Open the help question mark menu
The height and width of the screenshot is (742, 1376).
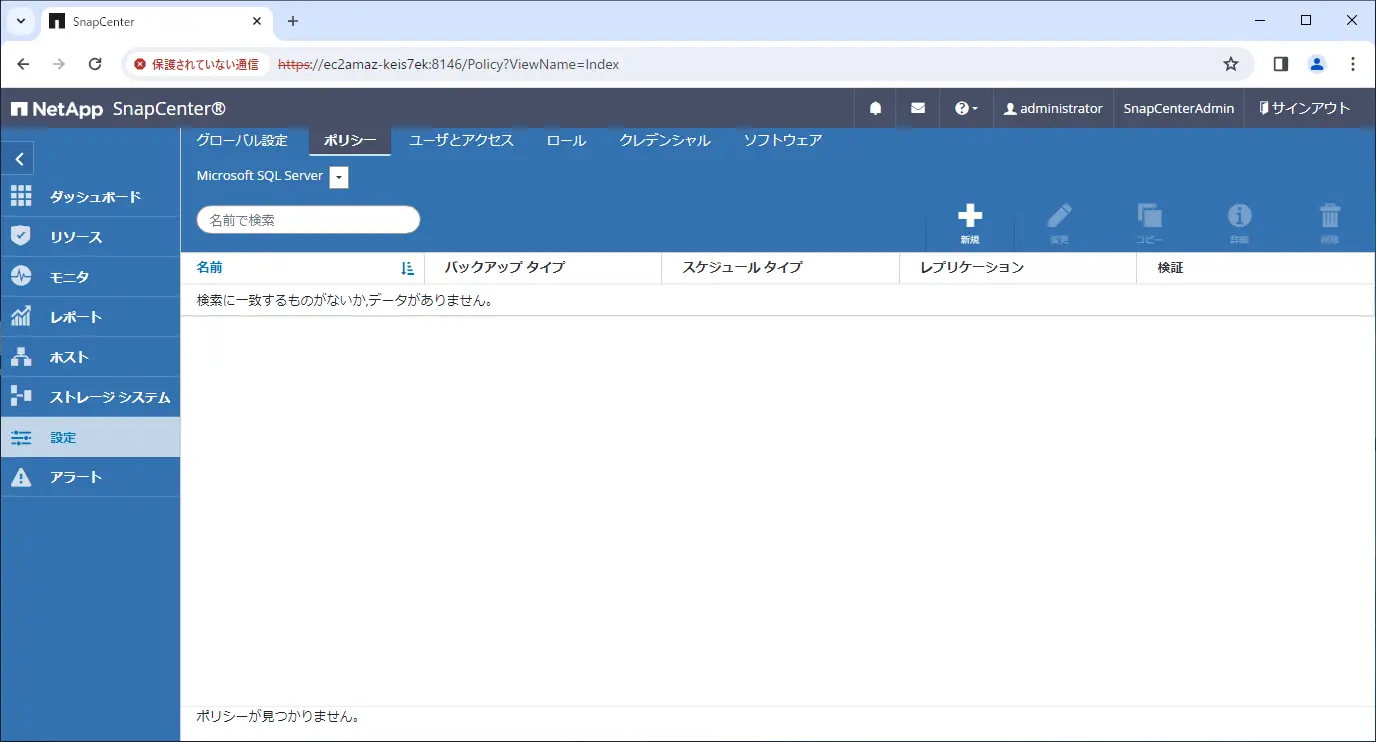tap(966, 108)
